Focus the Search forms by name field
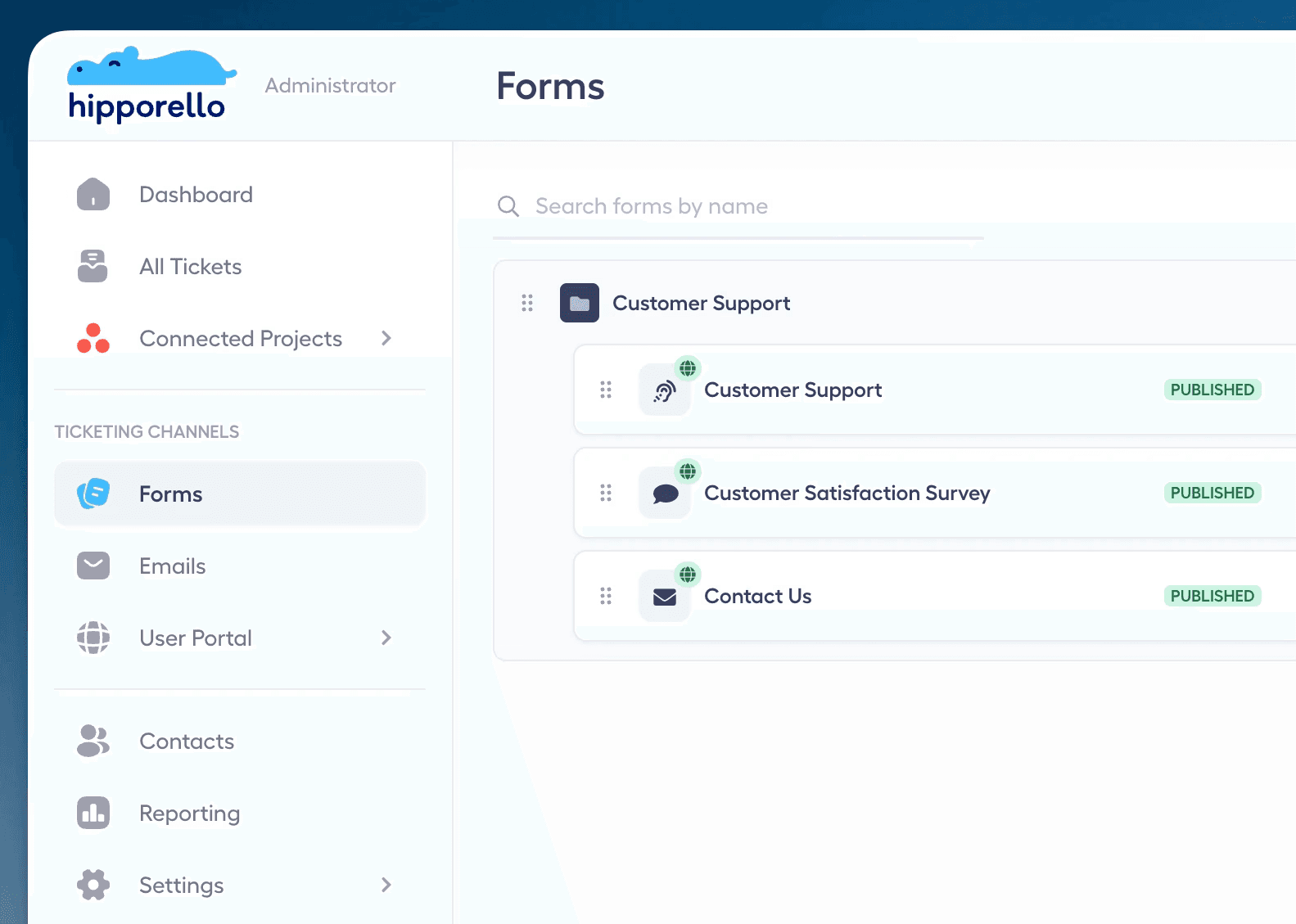The image size is (1296, 924). [738, 206]
